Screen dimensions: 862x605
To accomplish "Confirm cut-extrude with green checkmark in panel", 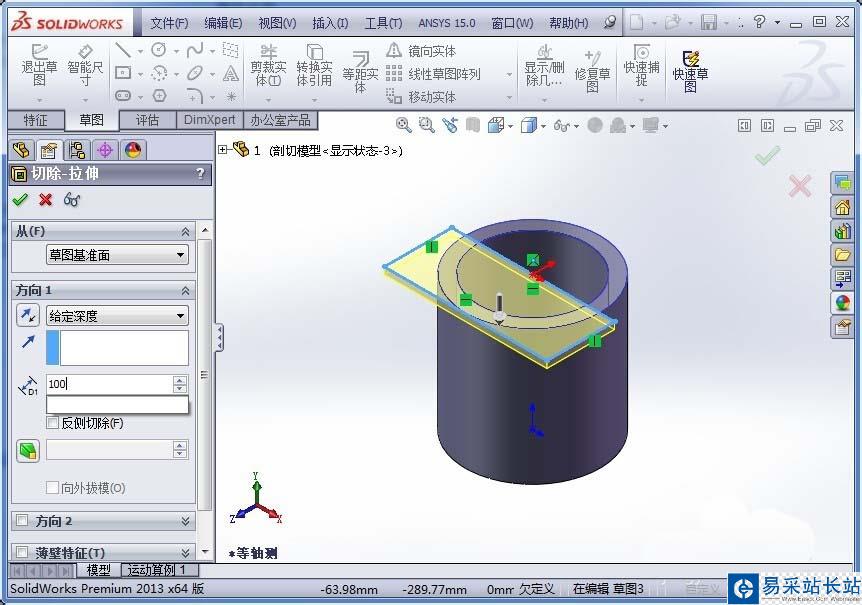I will click(20, 199).
